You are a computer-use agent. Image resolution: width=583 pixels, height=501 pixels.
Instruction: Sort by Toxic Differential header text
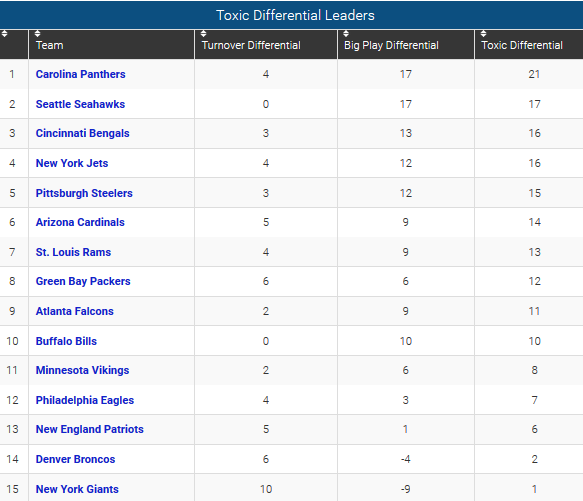pos(522,45)
